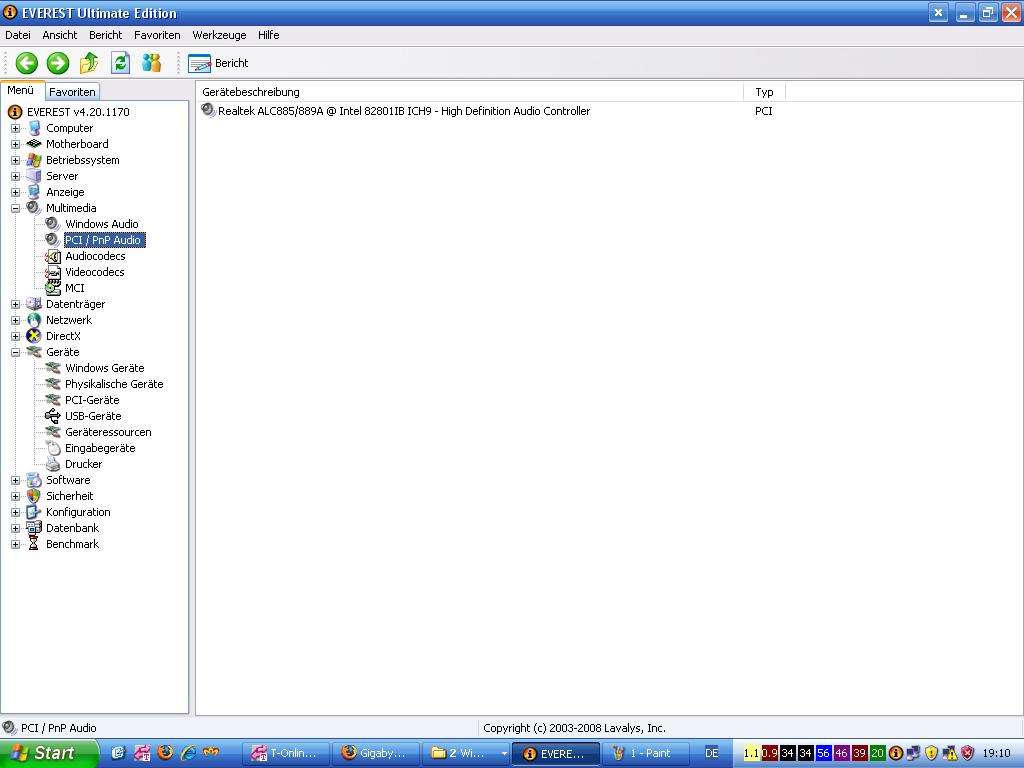This screenshot has width=1024, height=768.
Task: Expand the Datenträger tree node
Action: pyautogui.click(x=16, y=304)
